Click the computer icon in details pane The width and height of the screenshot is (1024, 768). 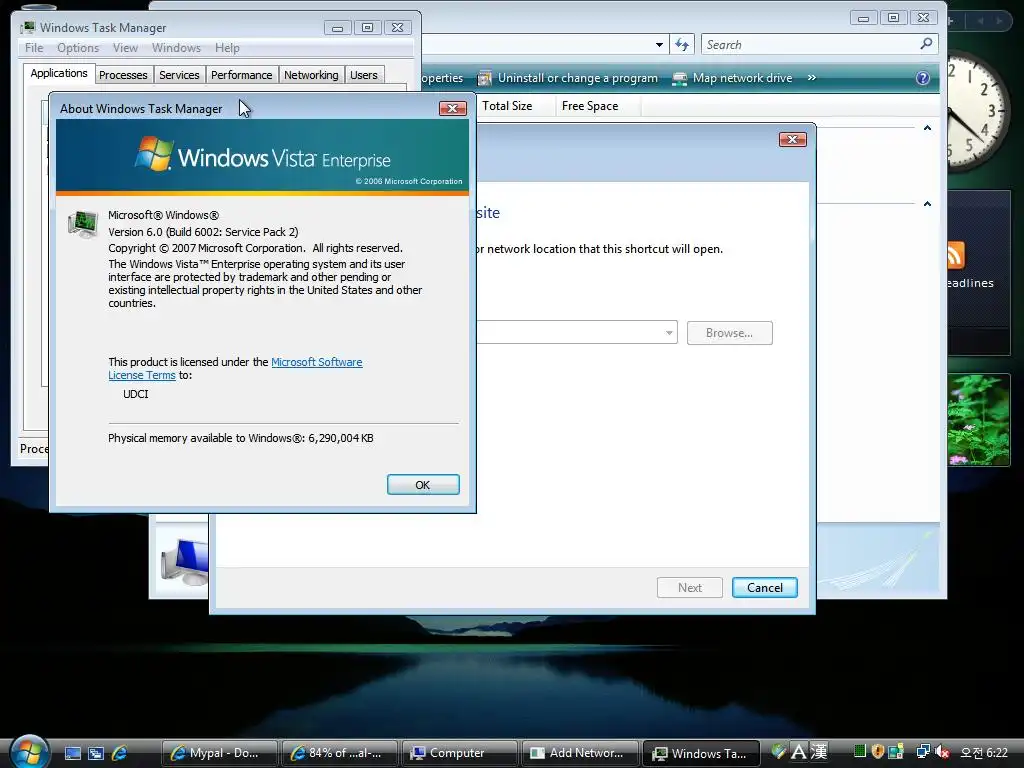(184, 560)
